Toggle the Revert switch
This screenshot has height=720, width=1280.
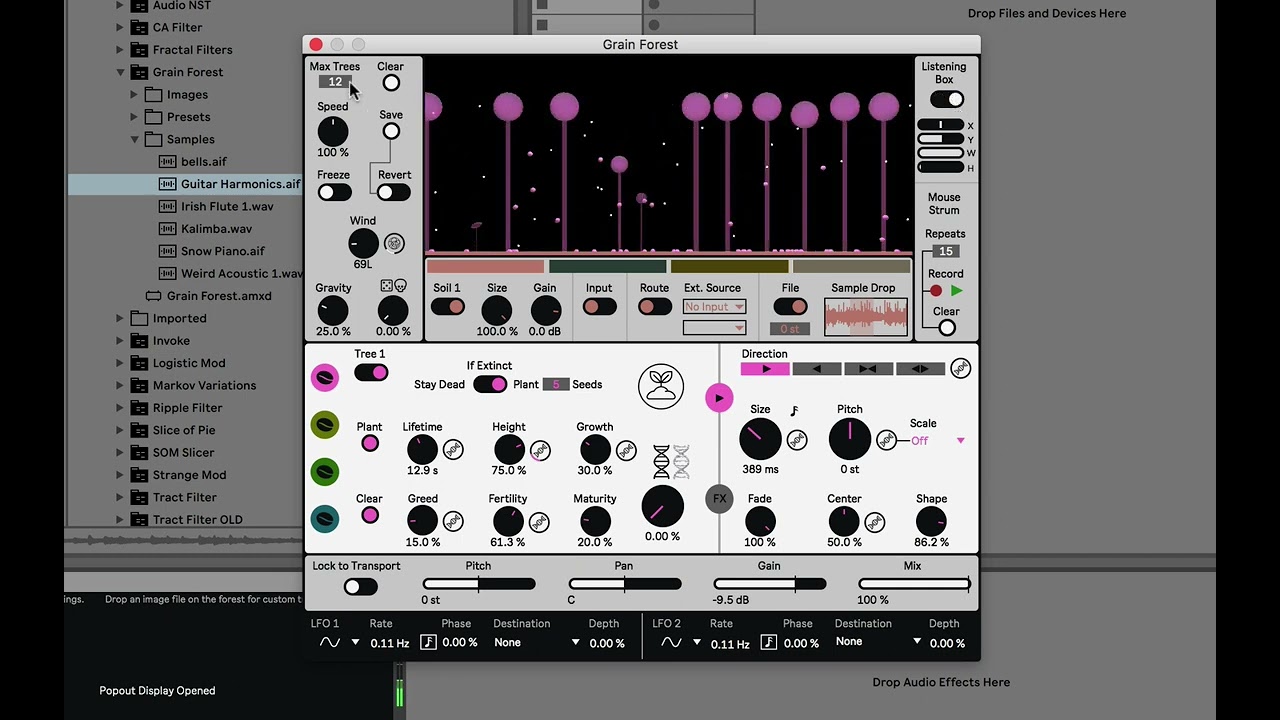[x=394, y=192]
